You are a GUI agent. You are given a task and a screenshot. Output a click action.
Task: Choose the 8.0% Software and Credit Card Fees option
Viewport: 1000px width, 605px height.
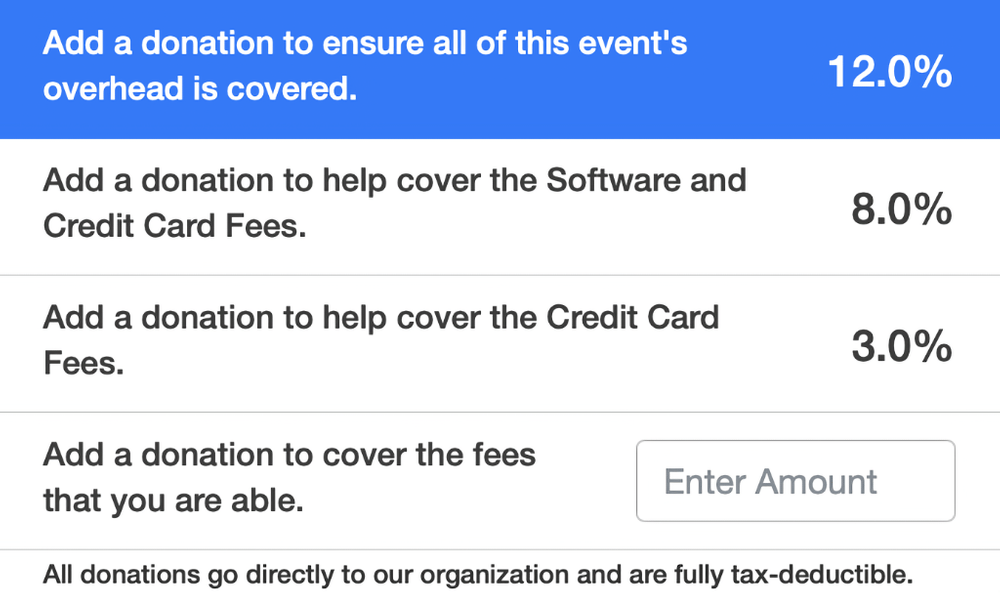pyautogui.click(x=500, y=207)
